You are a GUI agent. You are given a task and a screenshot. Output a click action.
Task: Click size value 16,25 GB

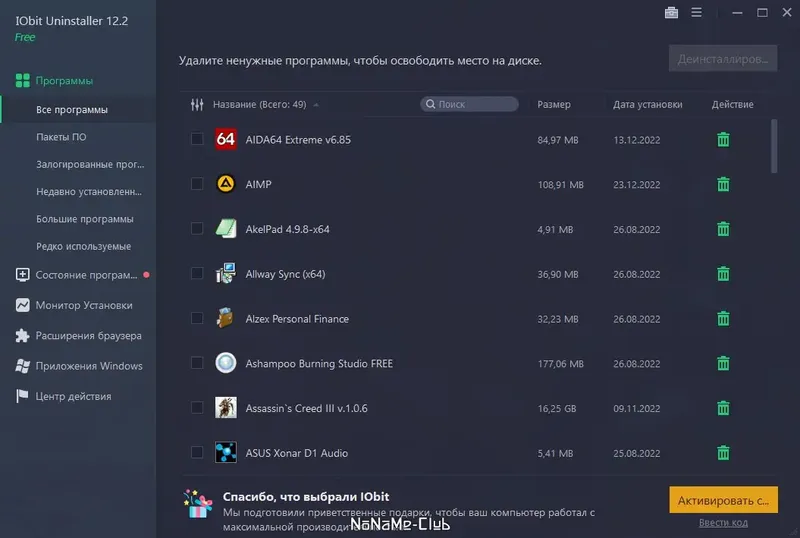(x=557, y=408)
